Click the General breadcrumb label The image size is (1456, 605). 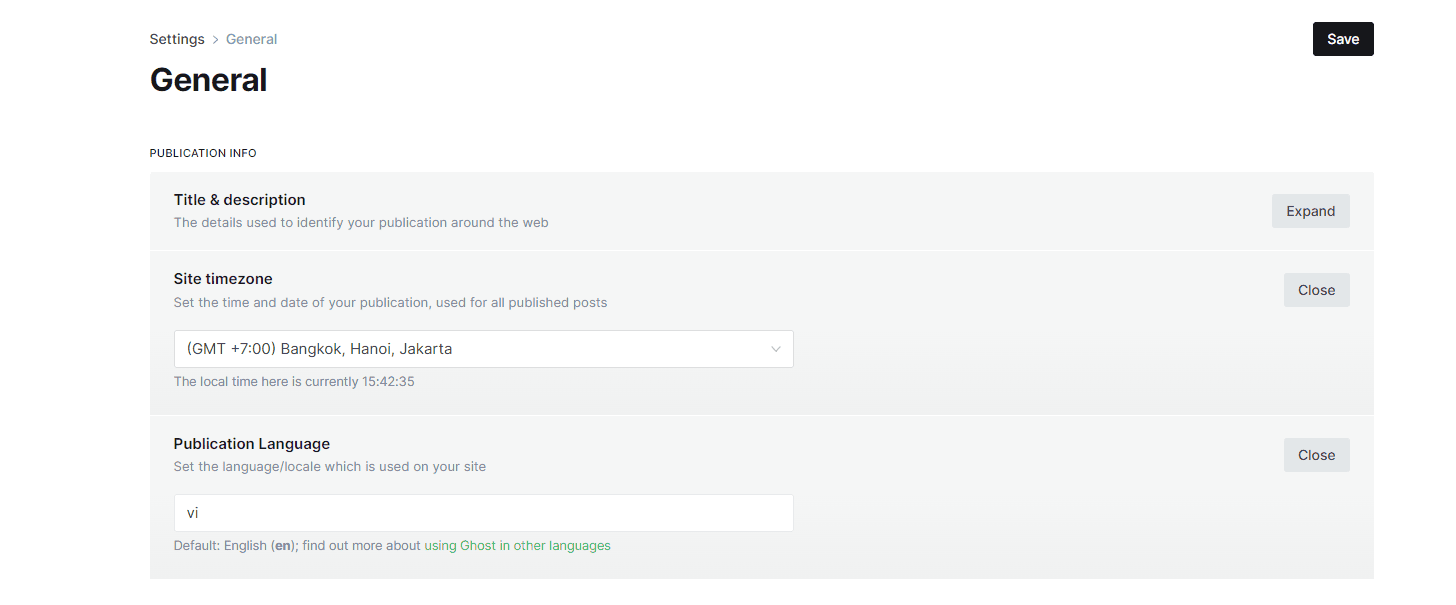(251, 38)
